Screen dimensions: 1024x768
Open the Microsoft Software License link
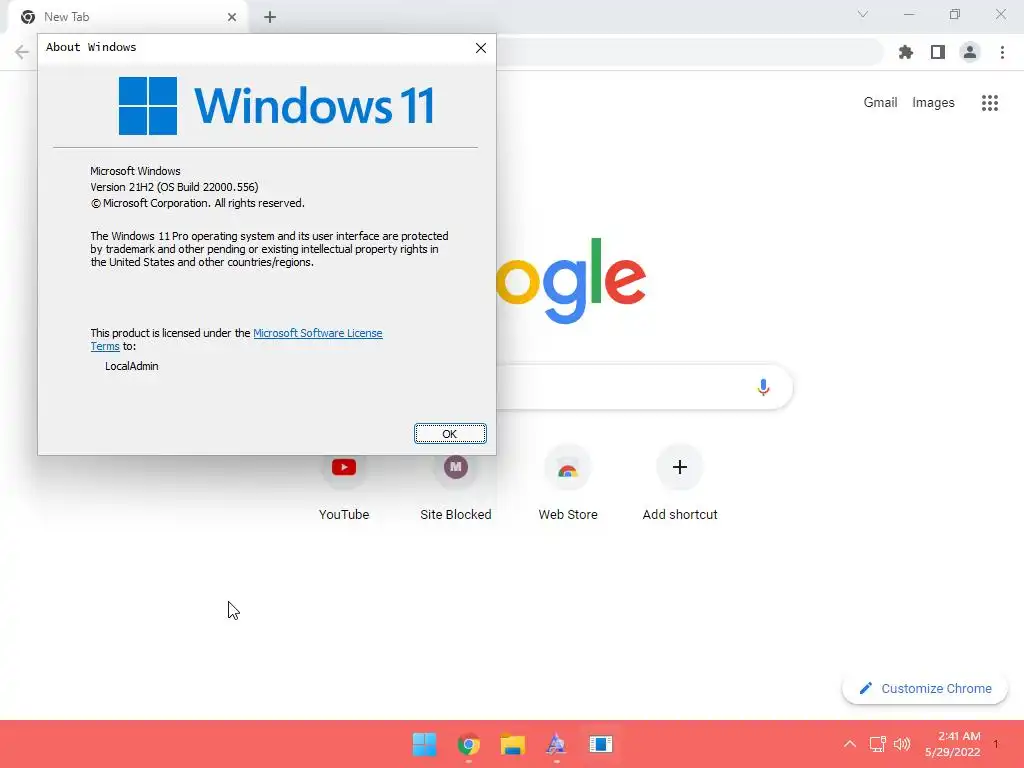click(317, 333)
